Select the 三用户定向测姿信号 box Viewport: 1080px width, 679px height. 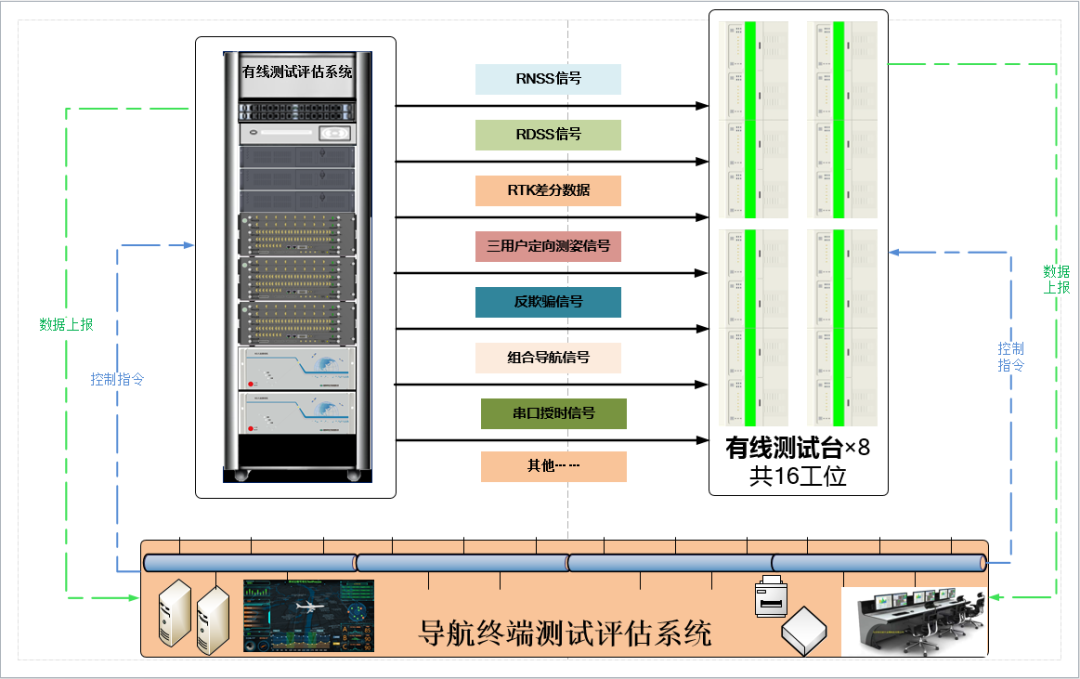click(548, 247)
